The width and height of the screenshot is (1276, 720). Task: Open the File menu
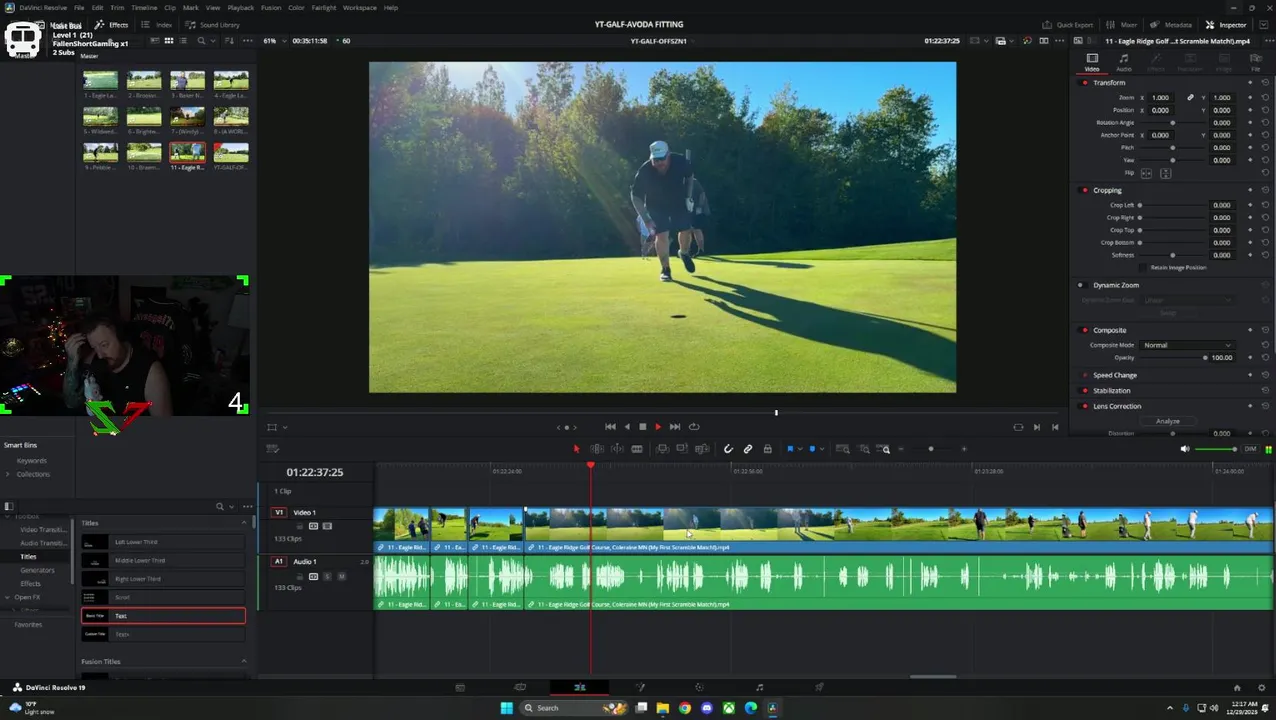coord(79,7)
